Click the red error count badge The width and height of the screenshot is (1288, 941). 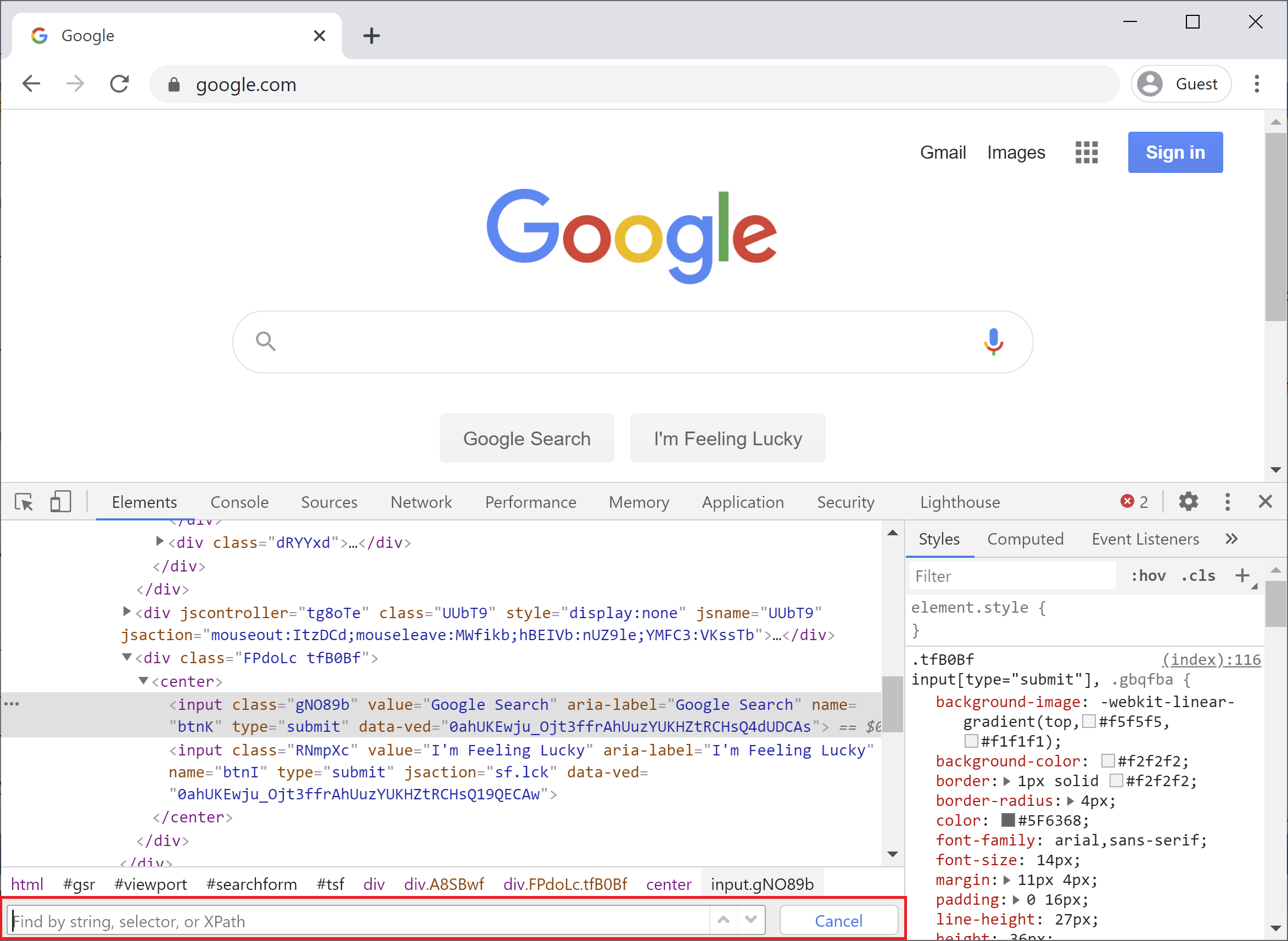point(1134,502)
